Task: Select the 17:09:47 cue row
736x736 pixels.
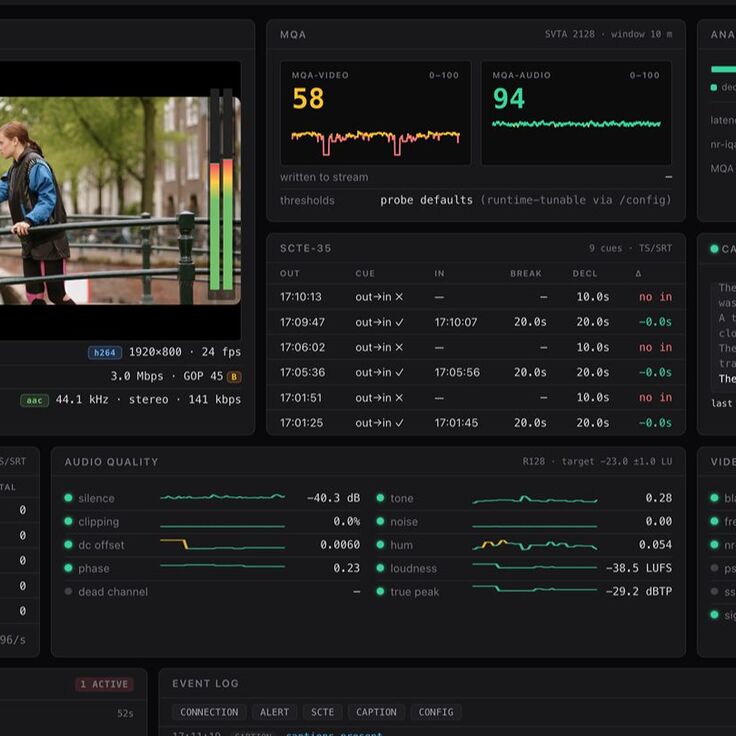Action: click(x=476, y=322)
